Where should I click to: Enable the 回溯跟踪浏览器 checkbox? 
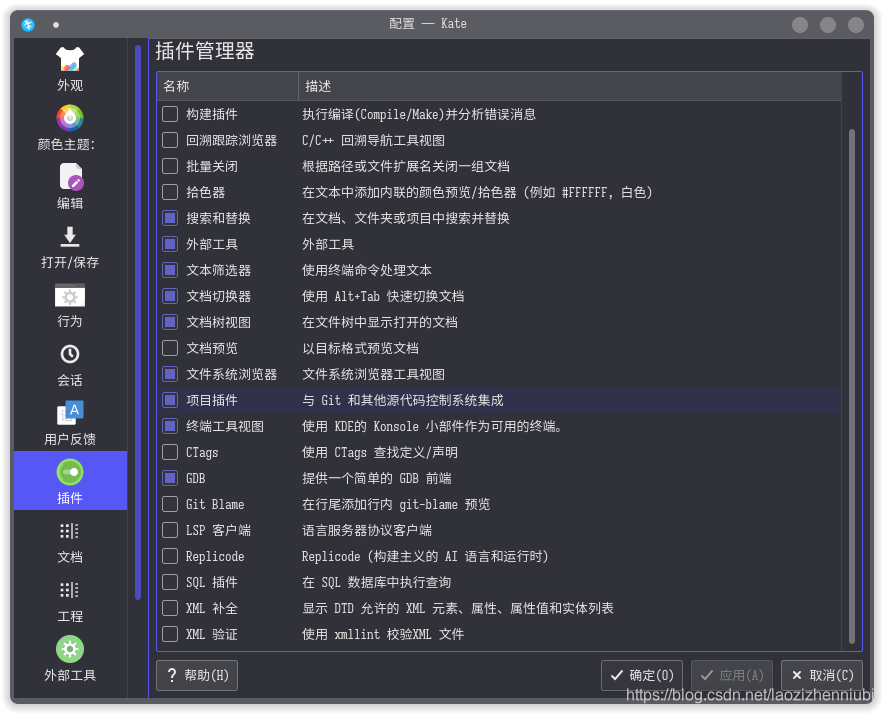coord(170,140)
